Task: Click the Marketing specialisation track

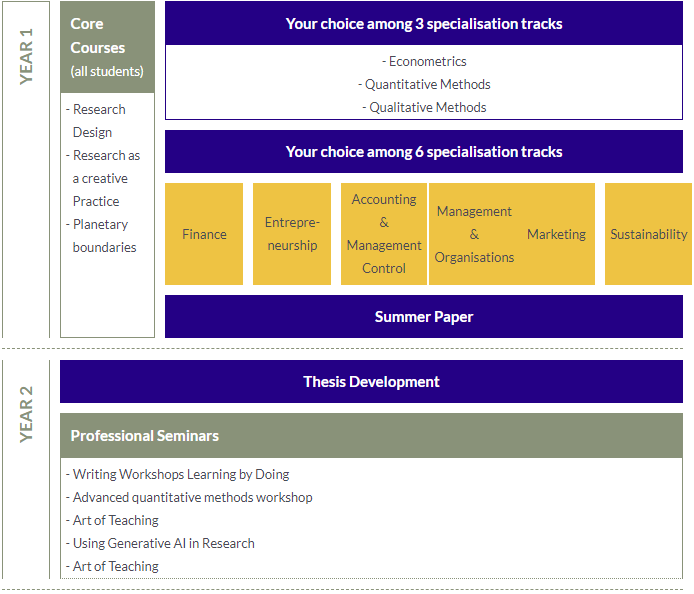Action: [x=556, y=234]
